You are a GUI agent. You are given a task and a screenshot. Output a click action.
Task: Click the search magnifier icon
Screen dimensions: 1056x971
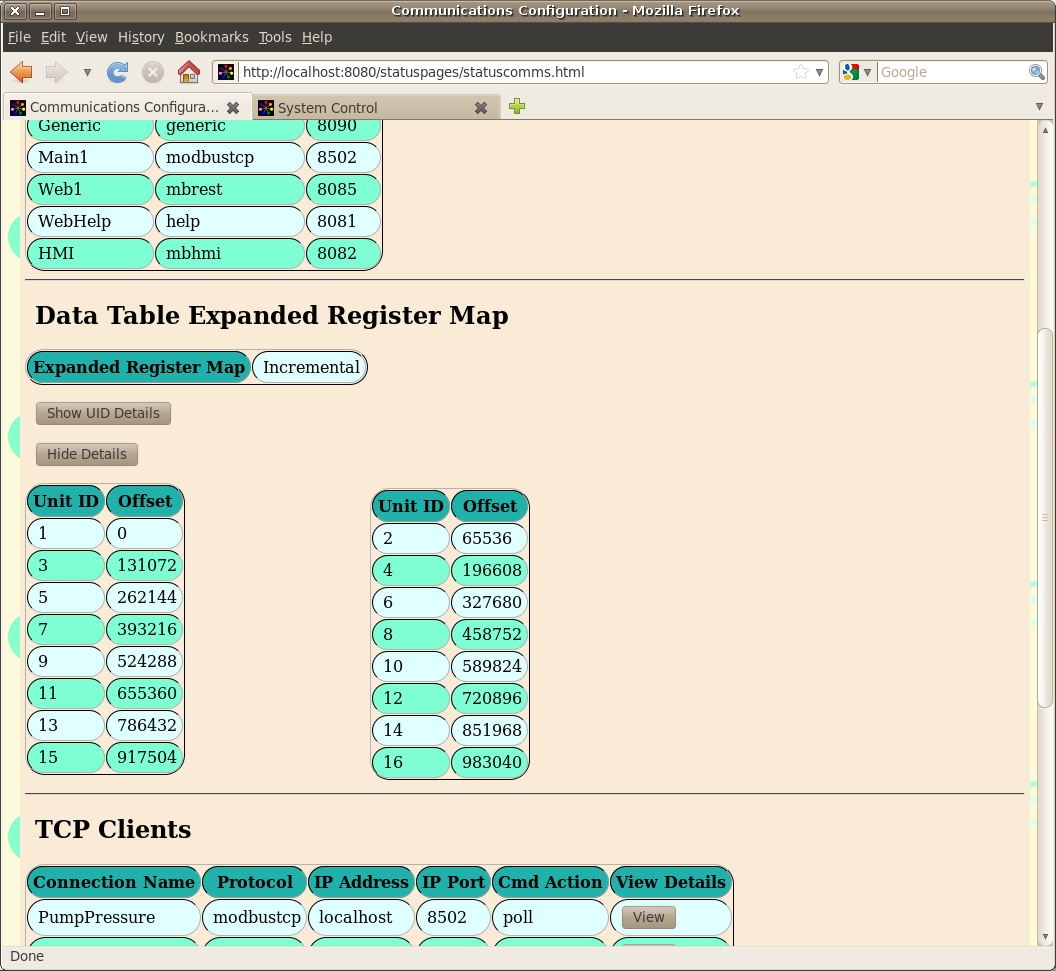pos(1037,72)
